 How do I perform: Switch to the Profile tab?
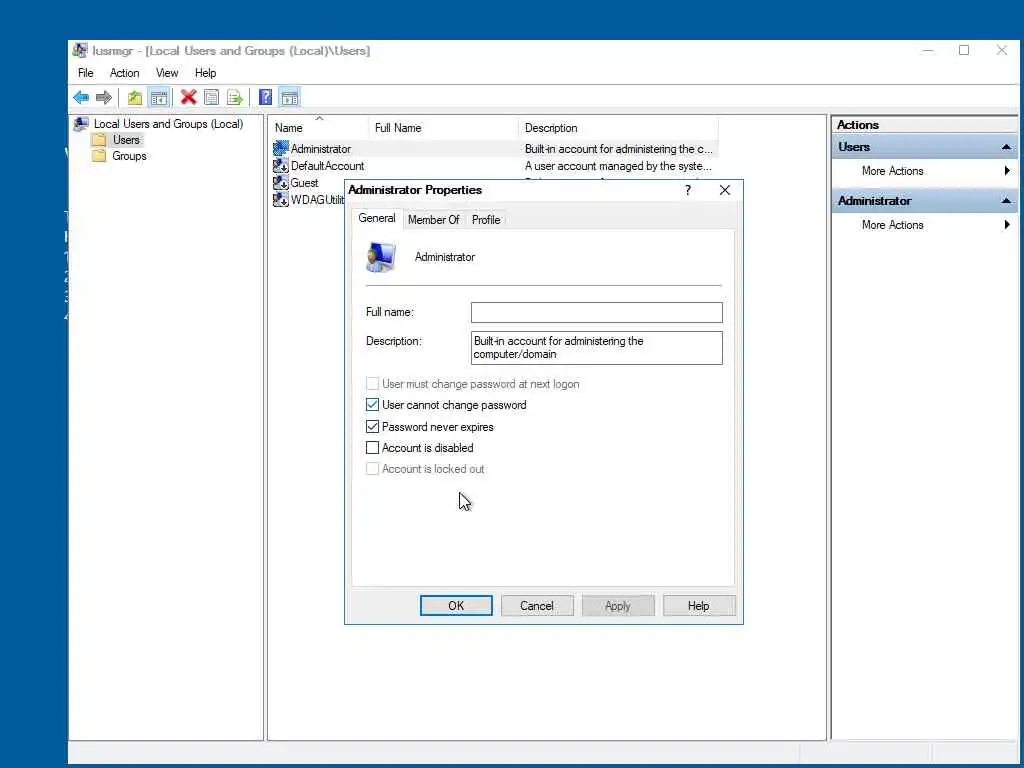pyautogui.click(x=486, y=220)
